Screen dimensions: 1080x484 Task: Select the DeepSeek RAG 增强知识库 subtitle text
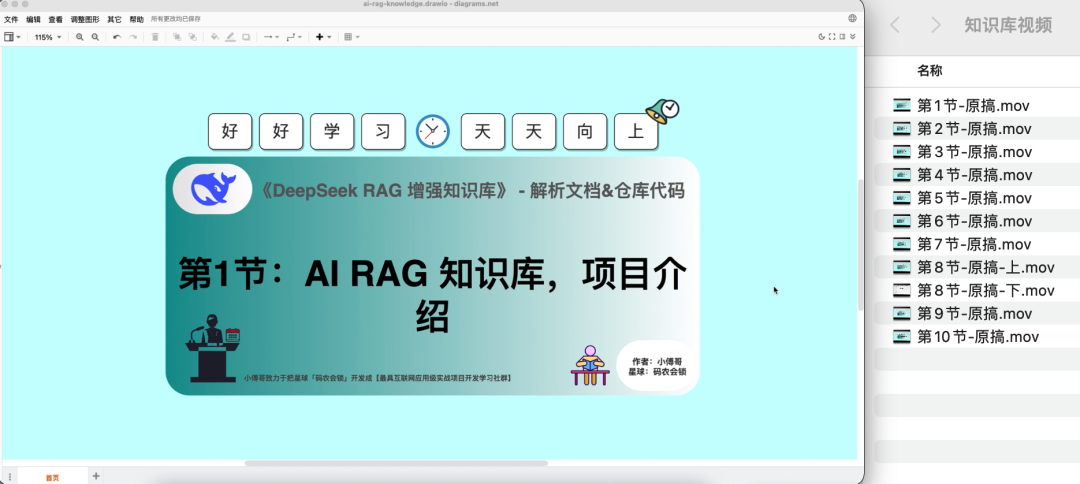tap(472, 191)
